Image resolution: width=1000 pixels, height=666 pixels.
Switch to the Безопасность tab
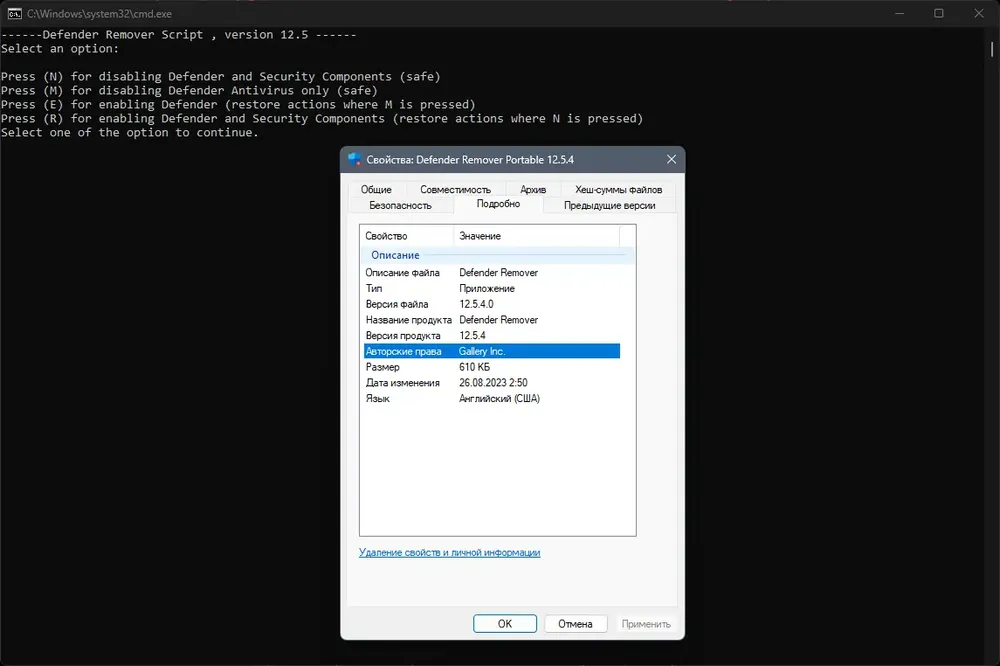pos(401,205)
